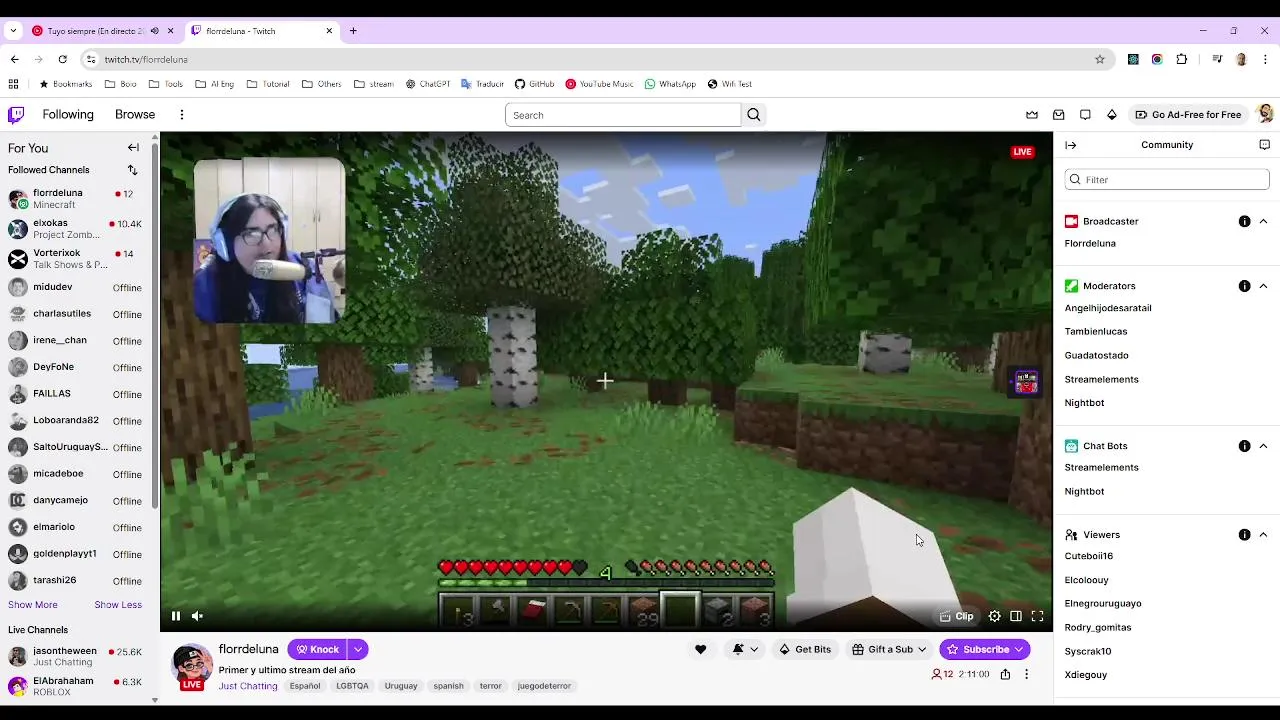Sort the Followed Channels list
This screenshot has height=720, width=1280.
(132, 170)
